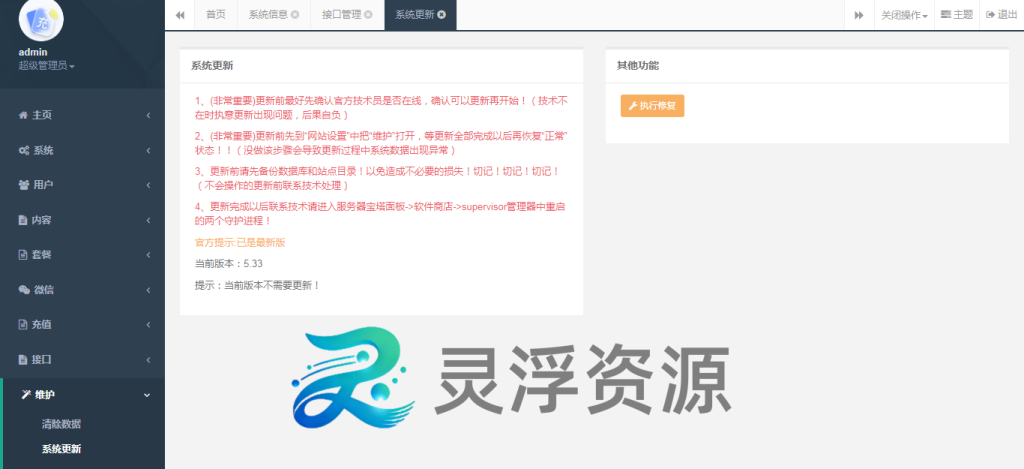Click the file icon beside 接口
Viewport: 1024px width, 469px height.
(23, 360)
